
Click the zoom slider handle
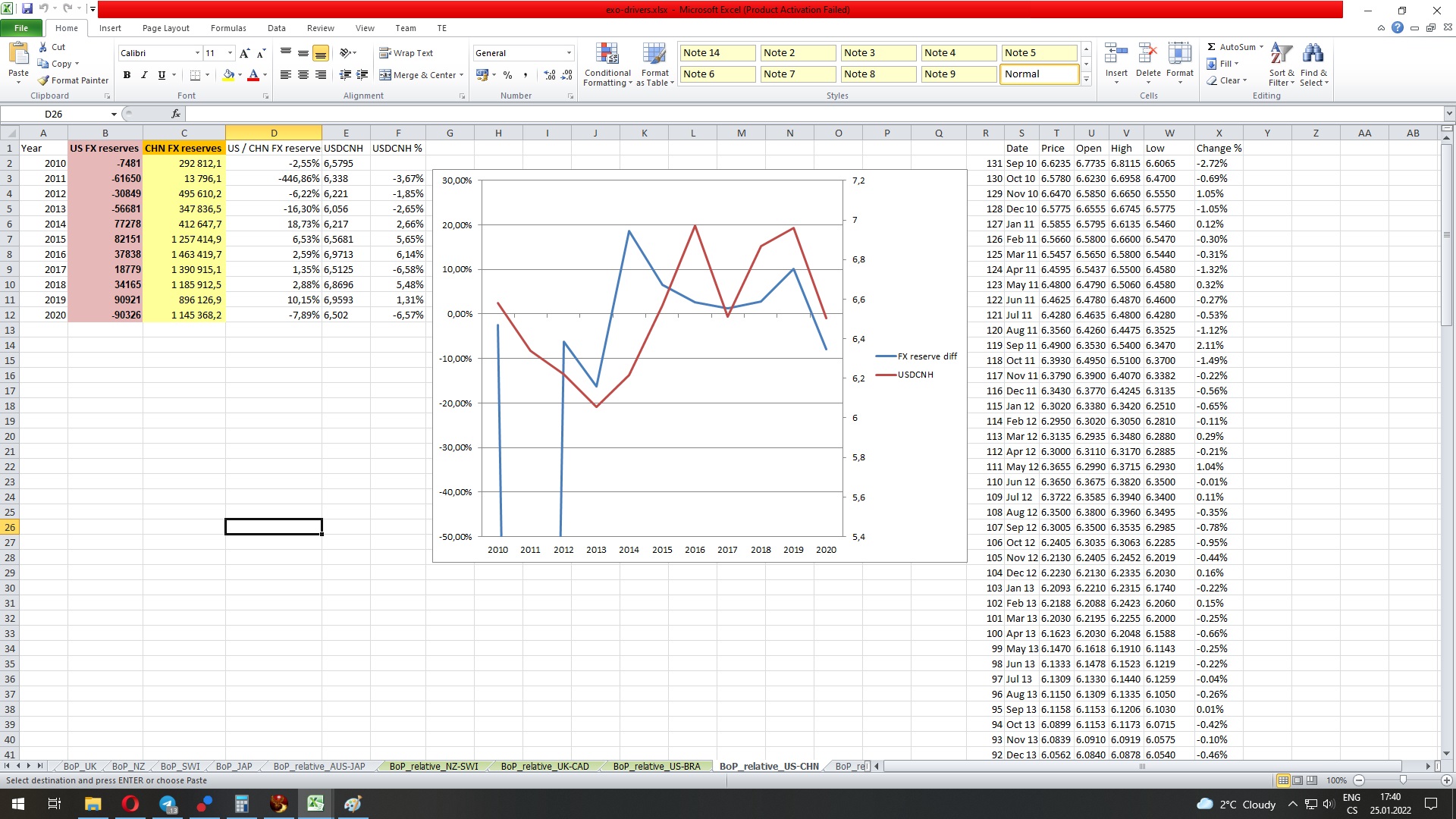coord(1403,780)
